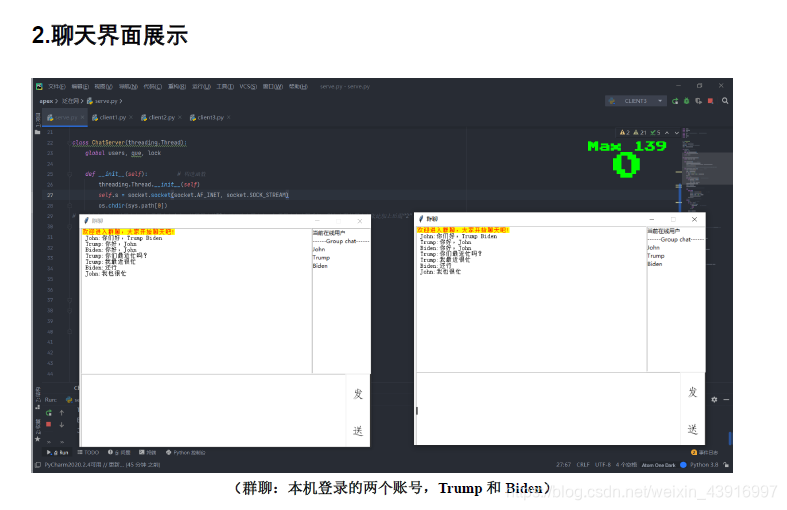Click the run with coverage icon
This screenshot has width=787, height=510.
point(698,101)
